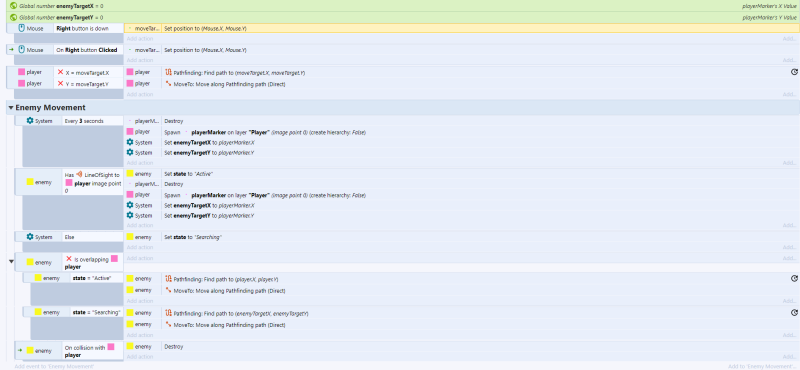Image resolution: width=800 pixels, height=370 pixels.
Task: Click 'Add action' under the enemy Destroy action
Action: point(140,357)
